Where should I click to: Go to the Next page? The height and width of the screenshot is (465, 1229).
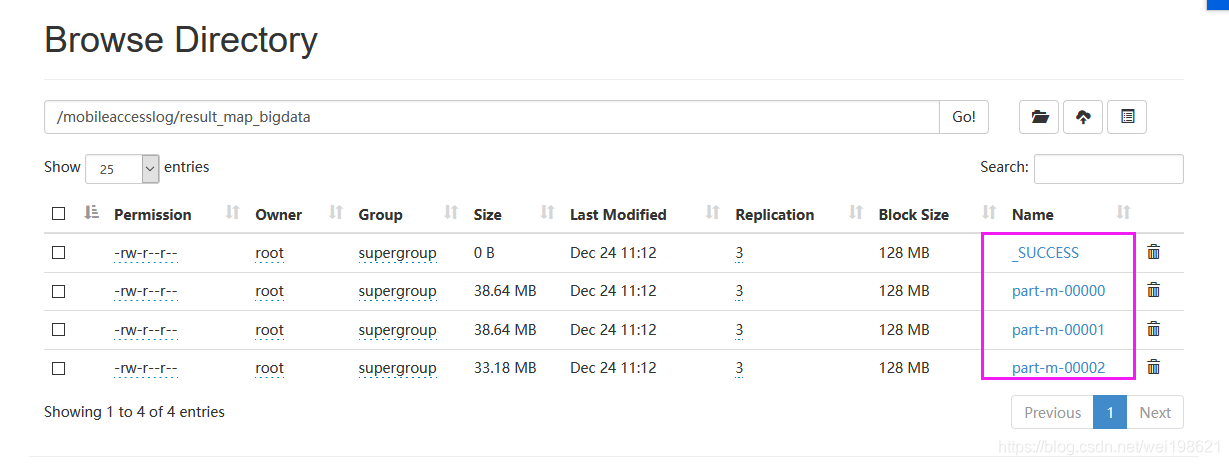1155,412
